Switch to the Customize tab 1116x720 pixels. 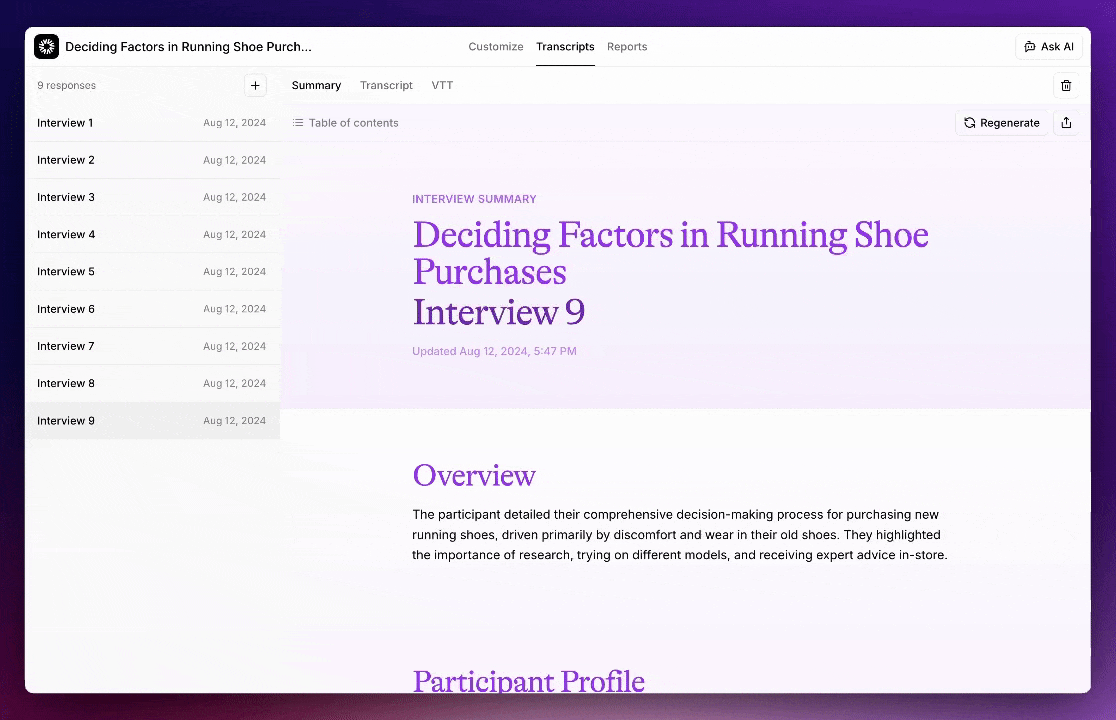495,47
